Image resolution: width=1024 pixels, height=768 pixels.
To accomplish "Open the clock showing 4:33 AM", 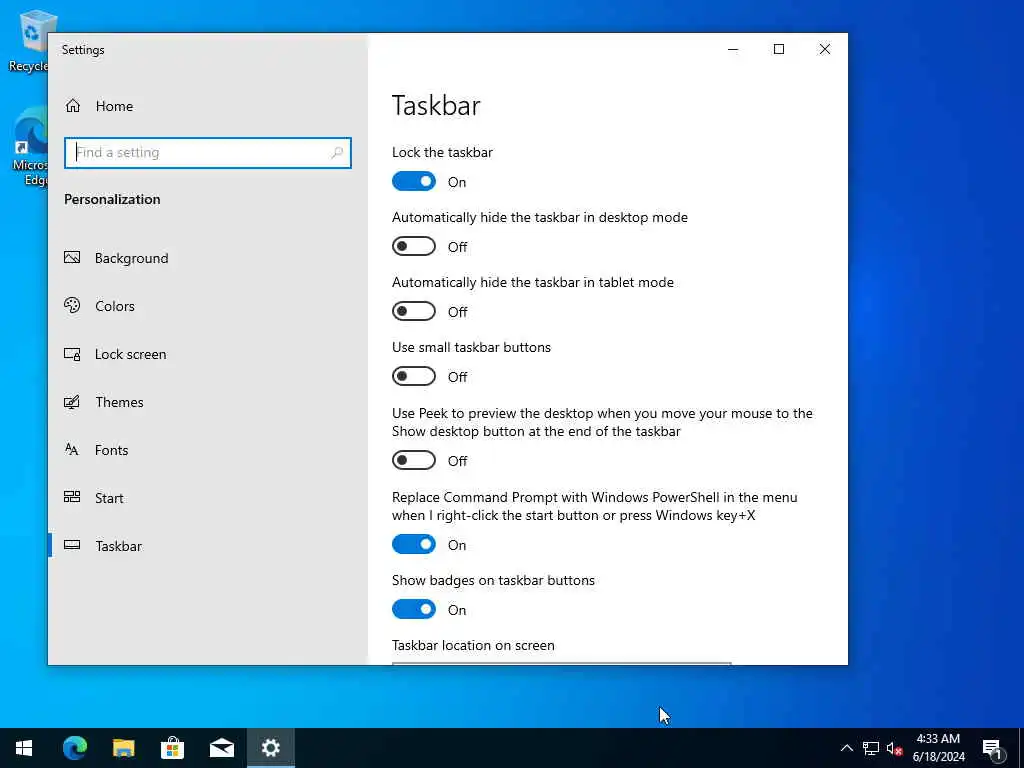I will [x=938, y=748].
